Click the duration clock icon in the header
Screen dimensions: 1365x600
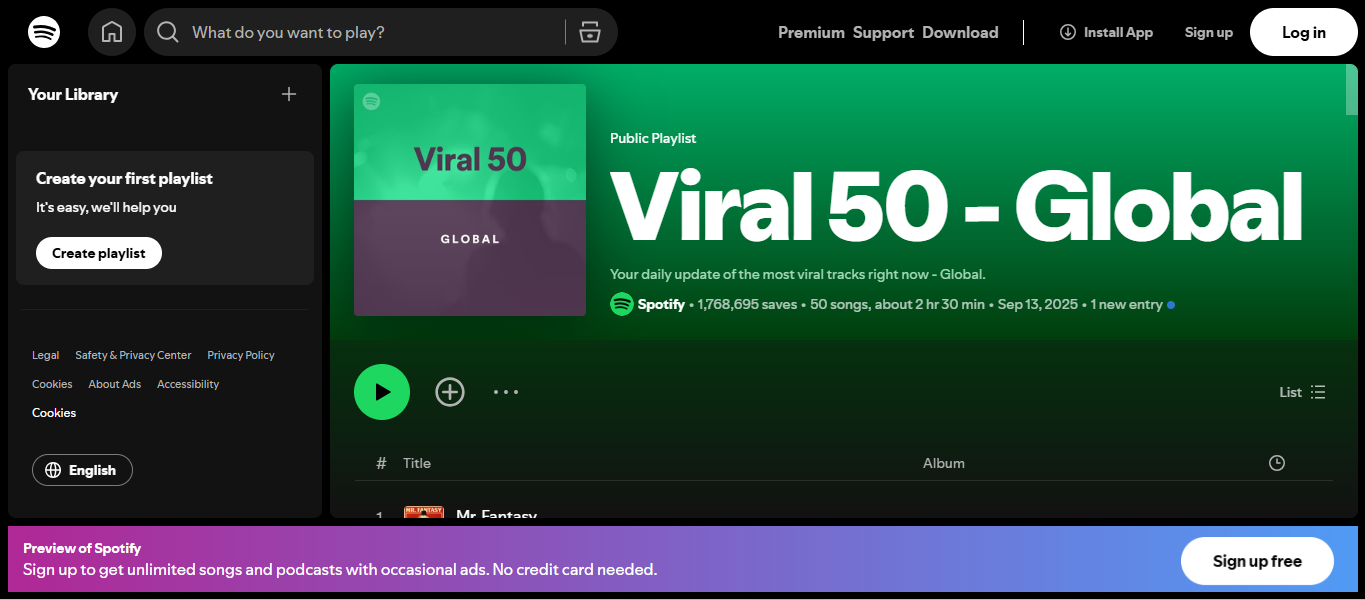[x=1276, y=462]
